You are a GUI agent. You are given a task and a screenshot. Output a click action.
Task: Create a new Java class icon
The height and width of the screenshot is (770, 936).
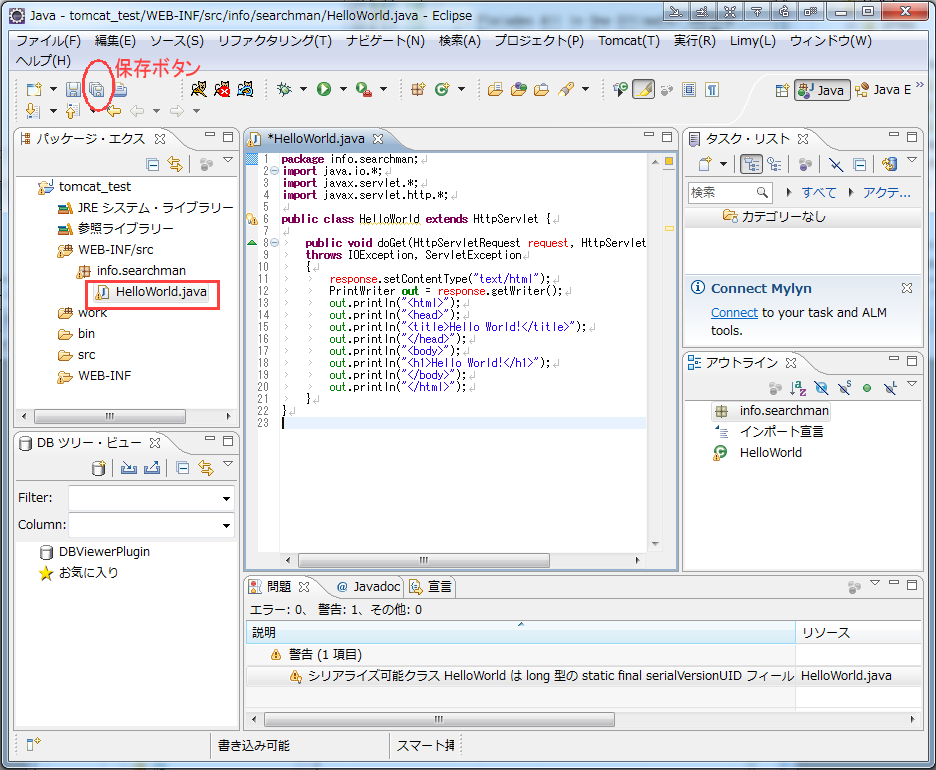pos(442,90)
